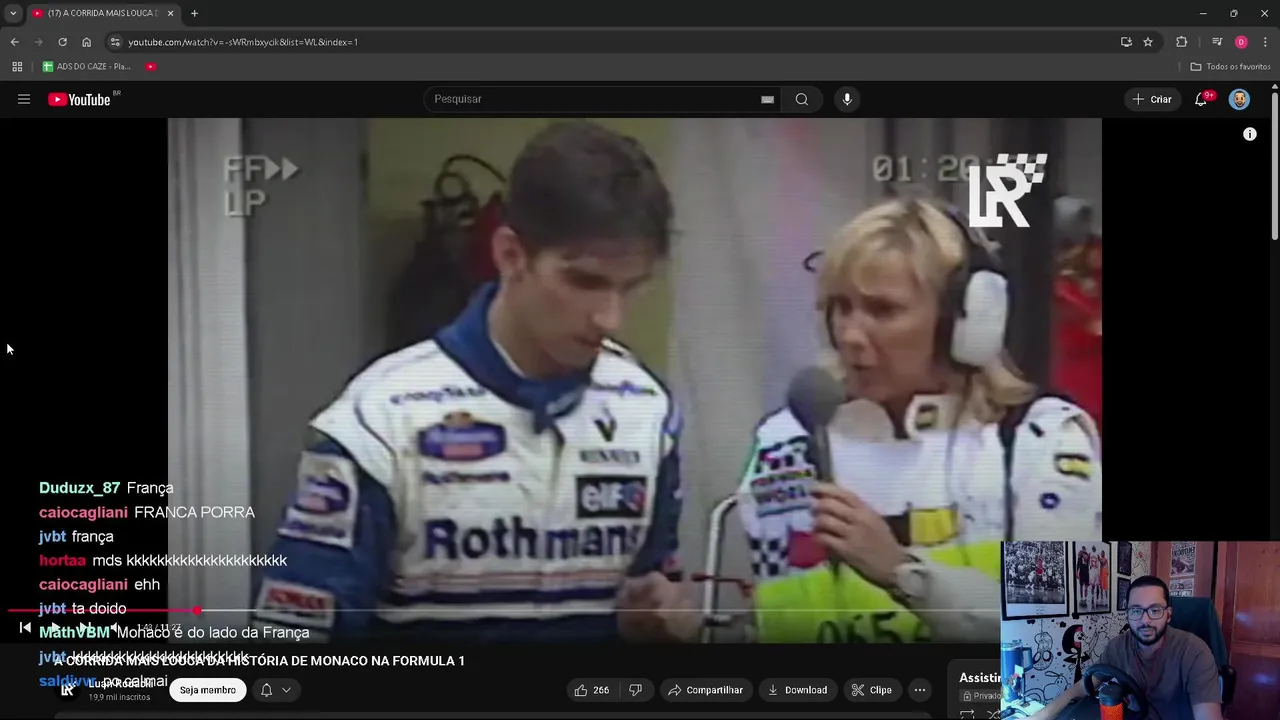Click Seja membro join button
The image size is (1280, 720).
(x=208, y=690)
